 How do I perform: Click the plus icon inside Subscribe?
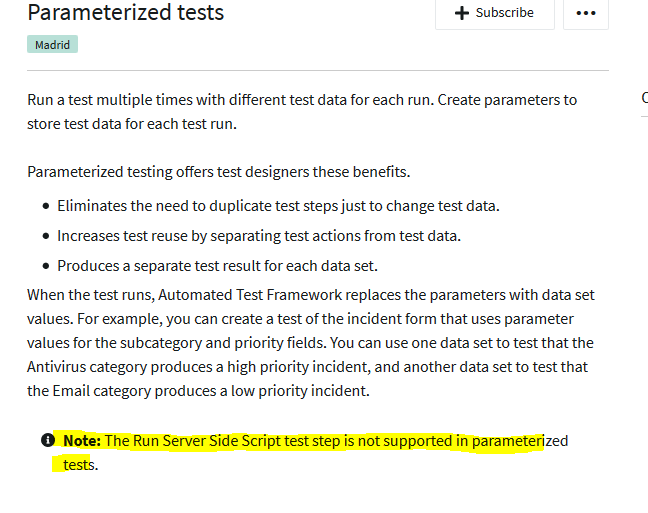coord(461,13)
